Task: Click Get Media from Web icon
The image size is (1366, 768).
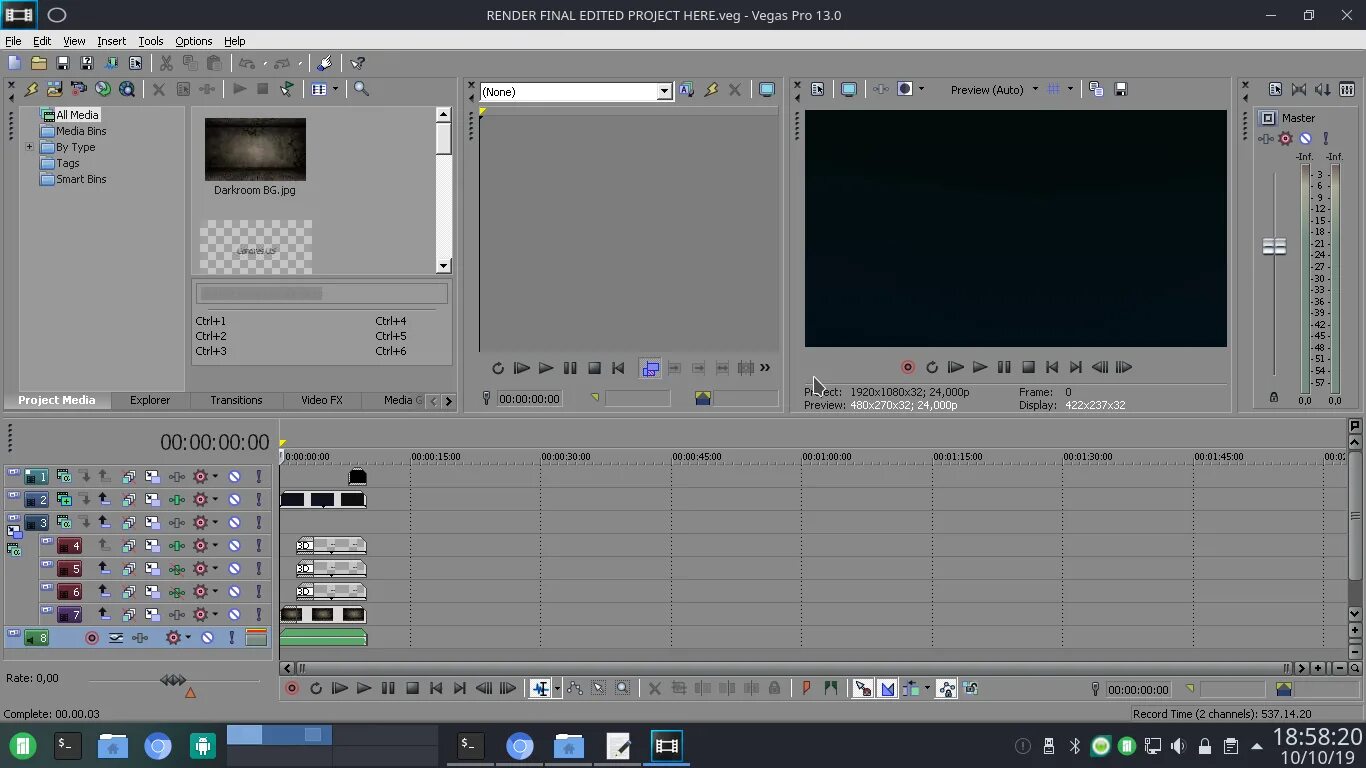Action: tap(127, 89)
